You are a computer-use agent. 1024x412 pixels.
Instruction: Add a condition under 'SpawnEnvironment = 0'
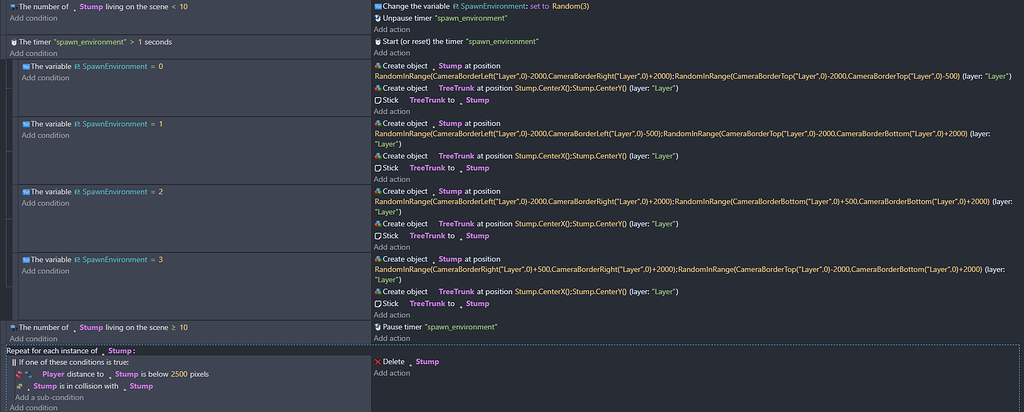point(45,78)
